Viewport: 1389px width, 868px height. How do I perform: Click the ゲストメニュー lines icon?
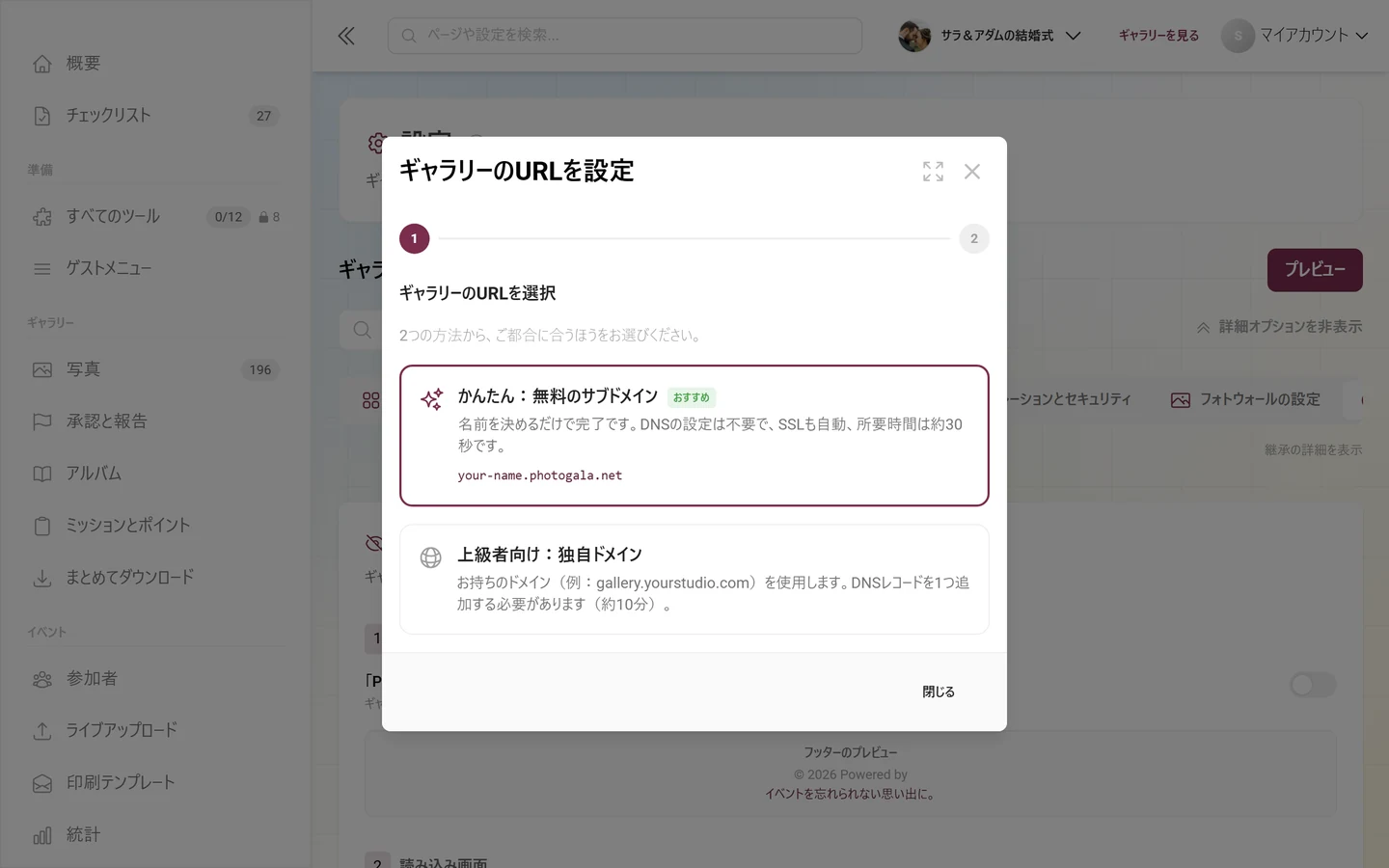42,269
